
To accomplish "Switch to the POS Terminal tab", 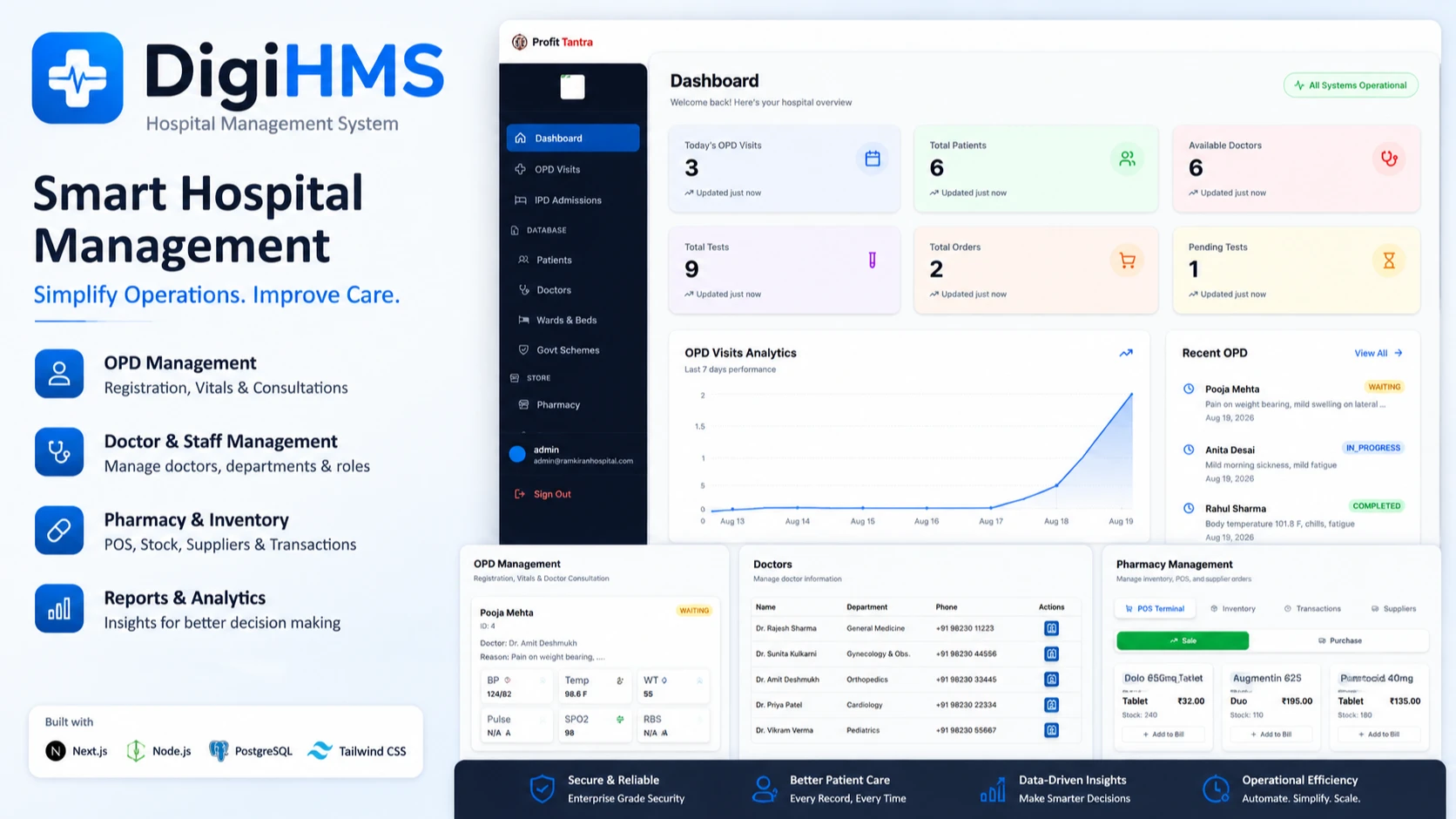I will point(1155,608).
